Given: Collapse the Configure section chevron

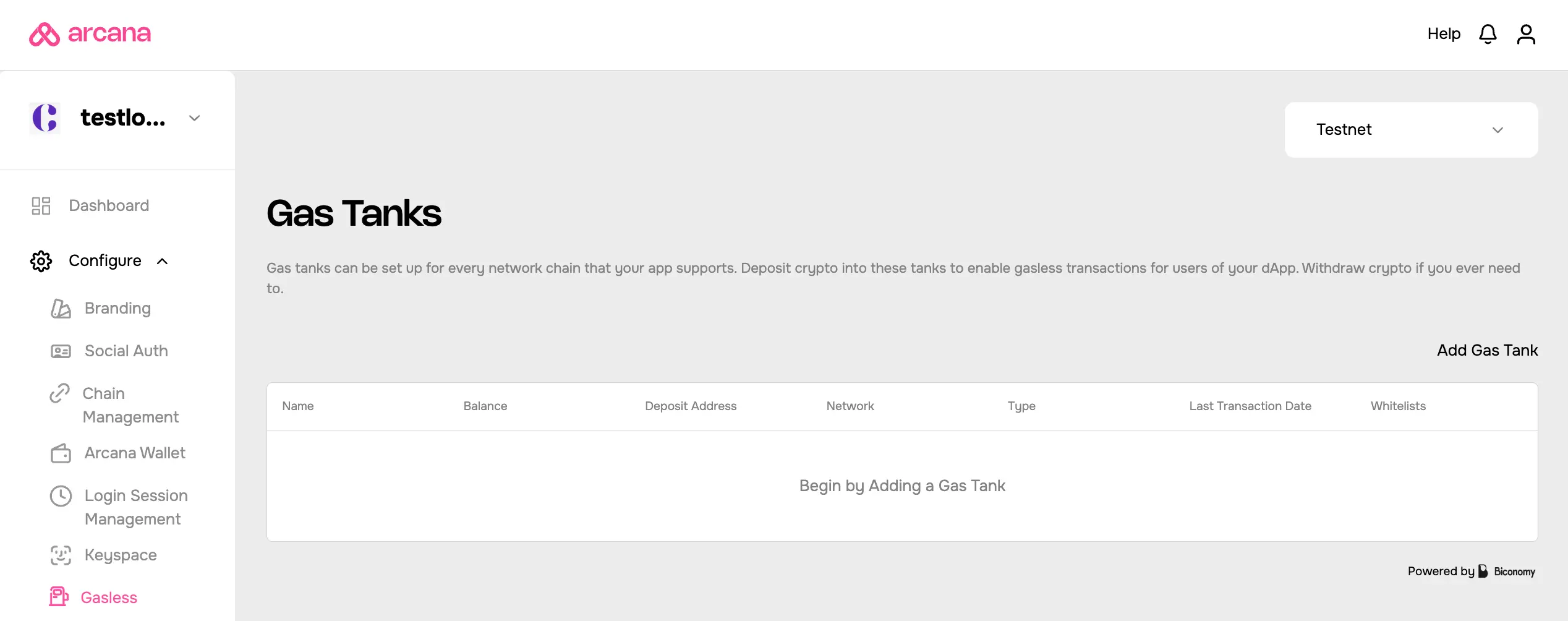Looking at the screenshot, I should point(163,261).
